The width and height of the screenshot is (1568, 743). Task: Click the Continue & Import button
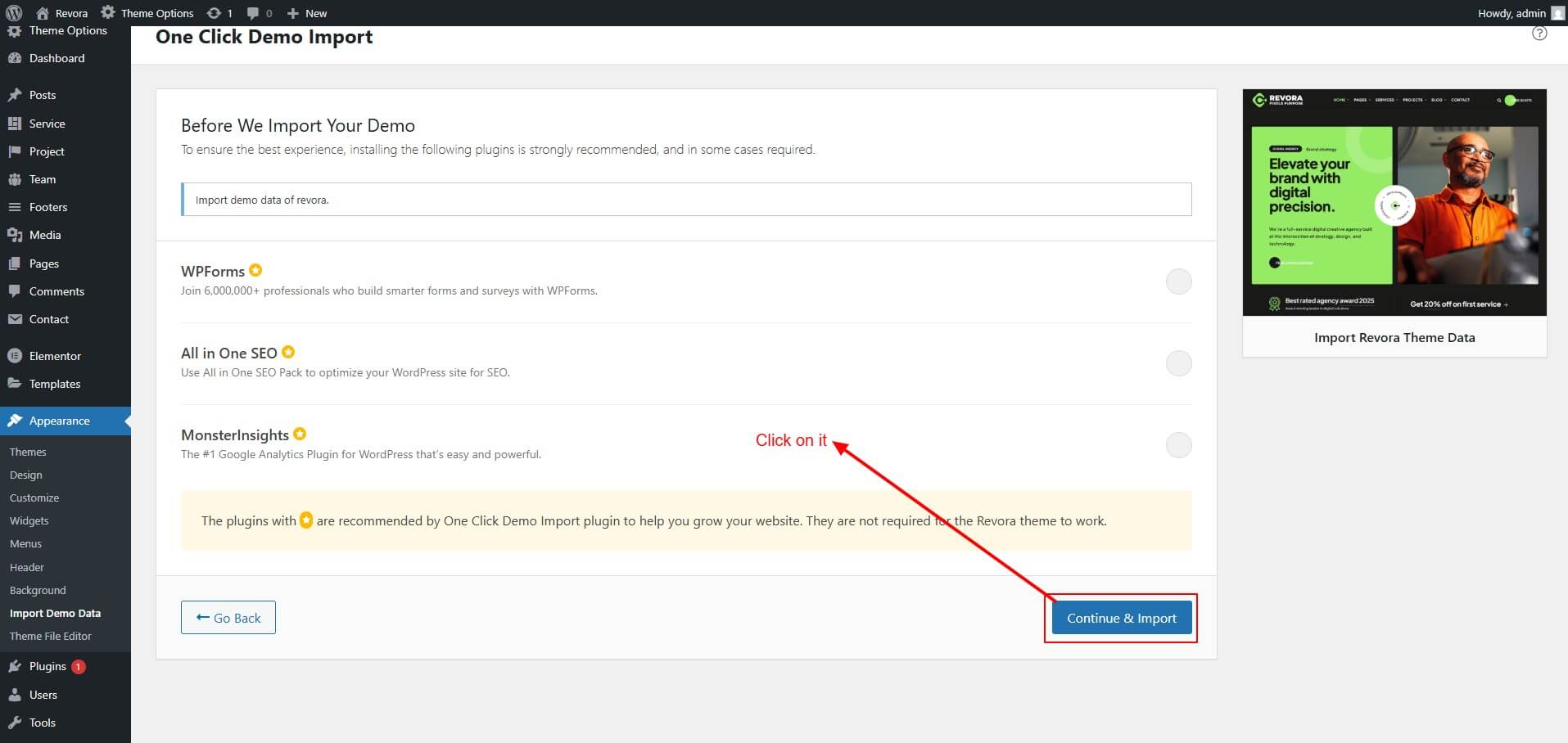coord(1121,618)
